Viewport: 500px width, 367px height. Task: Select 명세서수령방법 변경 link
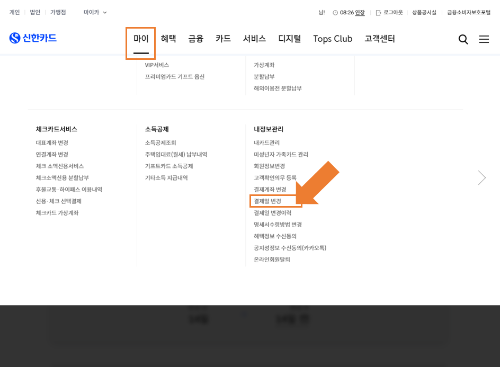tap(278, 224)
